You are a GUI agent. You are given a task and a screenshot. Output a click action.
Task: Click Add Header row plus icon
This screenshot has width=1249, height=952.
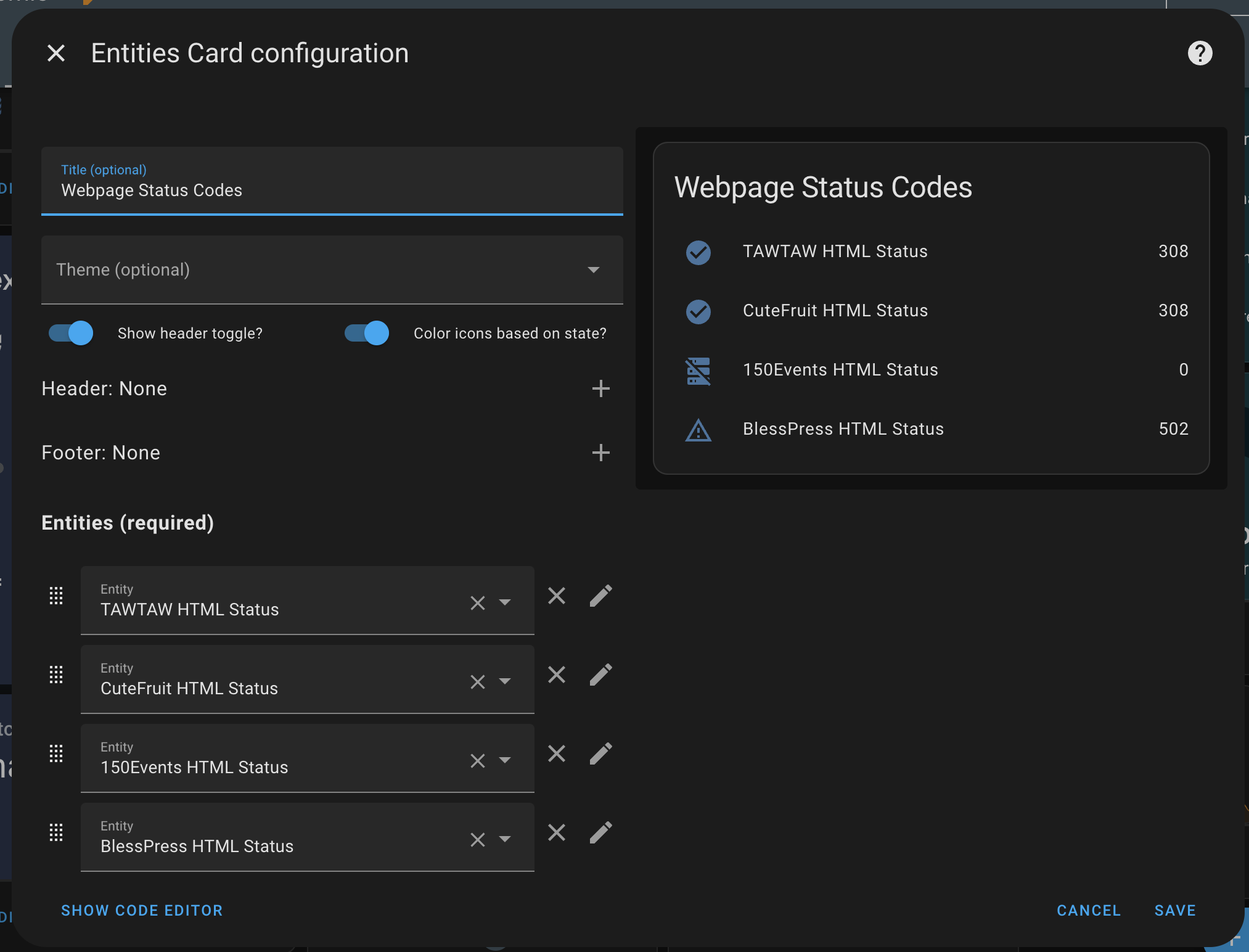click(601, 388)
